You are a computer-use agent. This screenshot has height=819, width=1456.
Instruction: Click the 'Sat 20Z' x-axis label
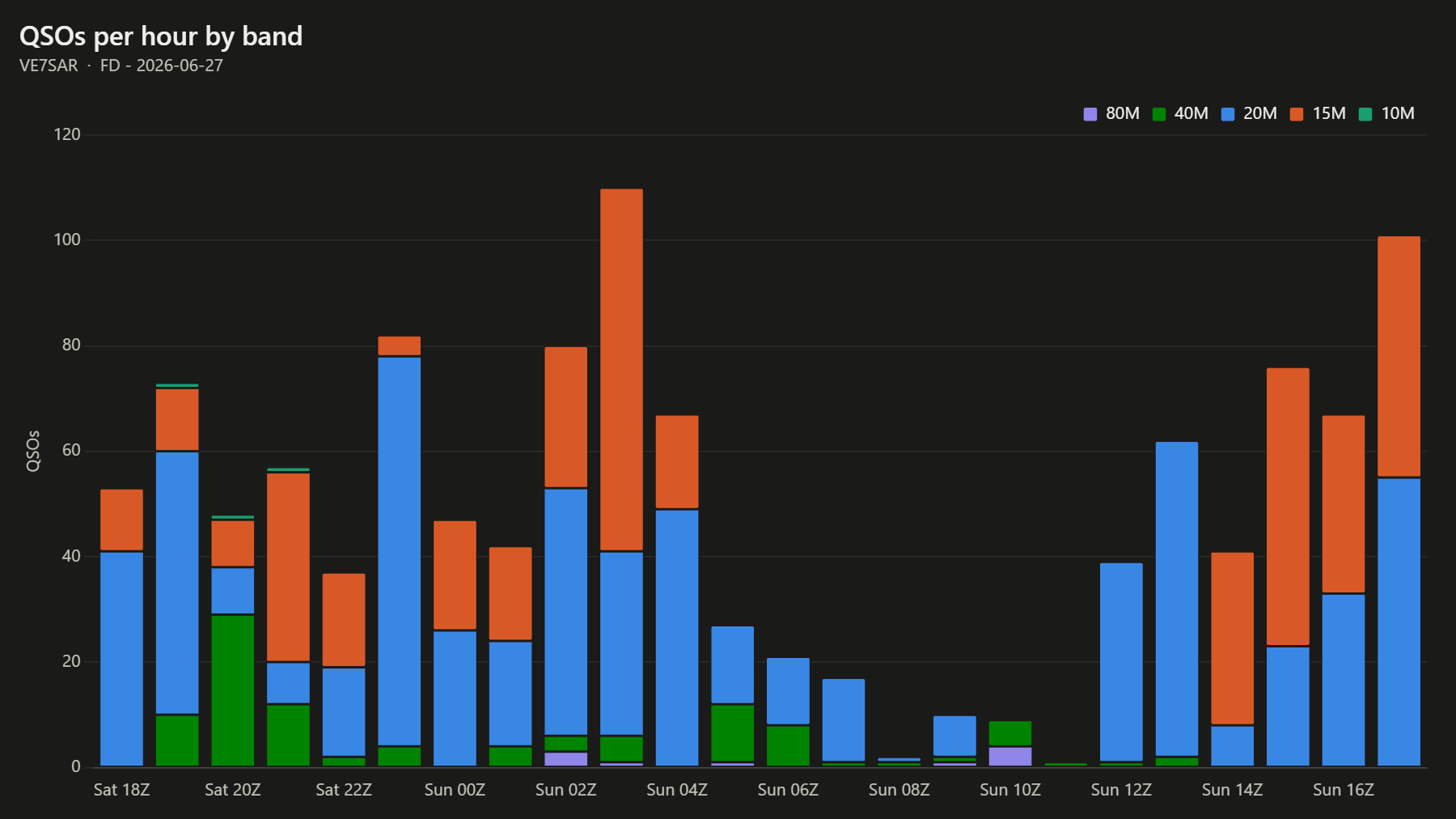coord(233,790)
